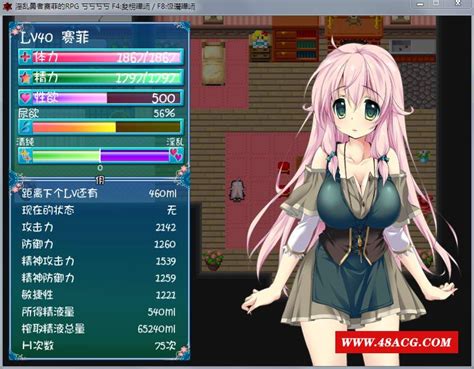The height and width of the screenshot is (369, 474).
Task: Click the flower pot near the bottom wall
Action: pyautogui.click(x=214, y=260)
